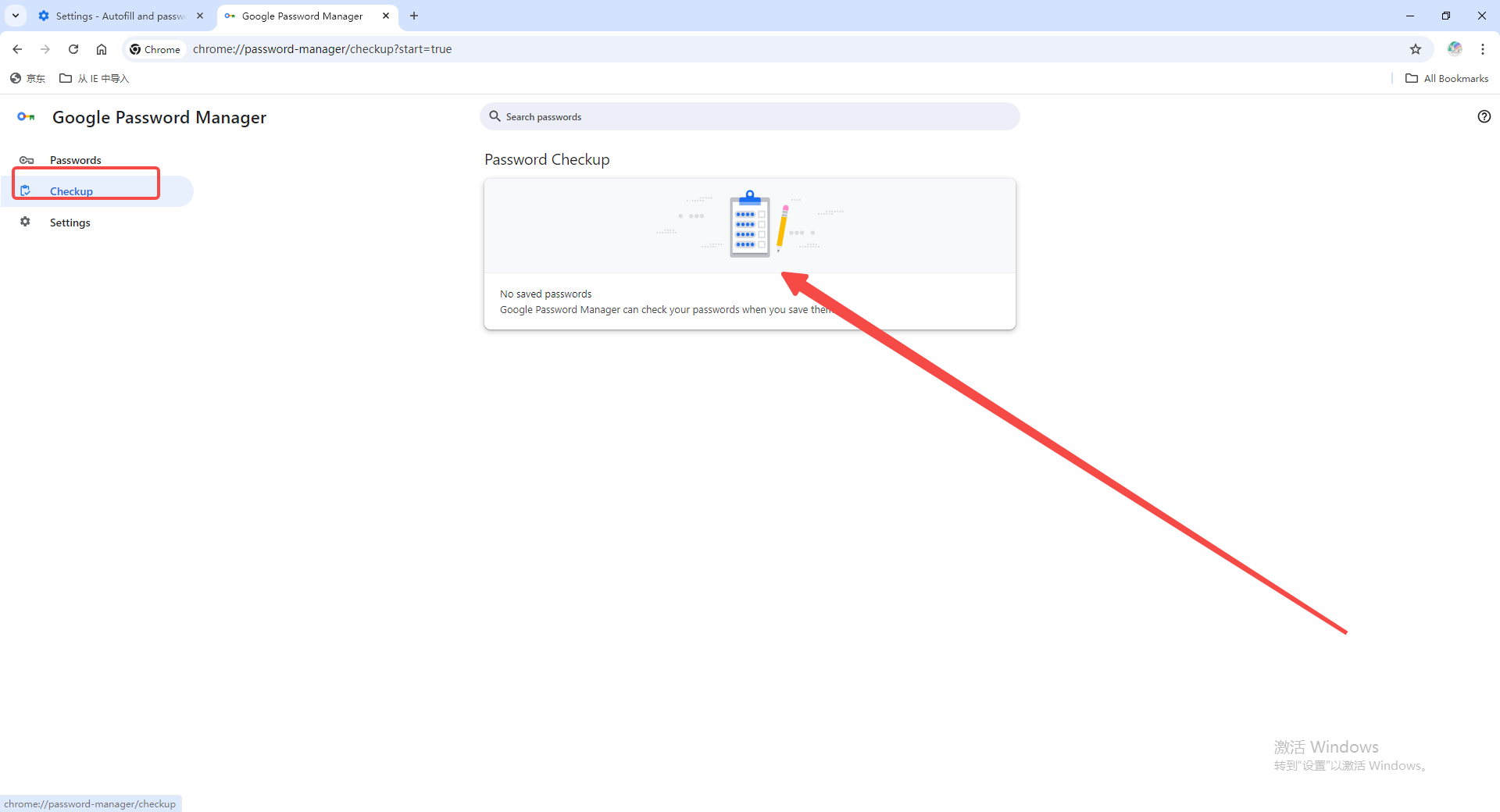Click the Checkup clipboard icon

pos(25,191)
